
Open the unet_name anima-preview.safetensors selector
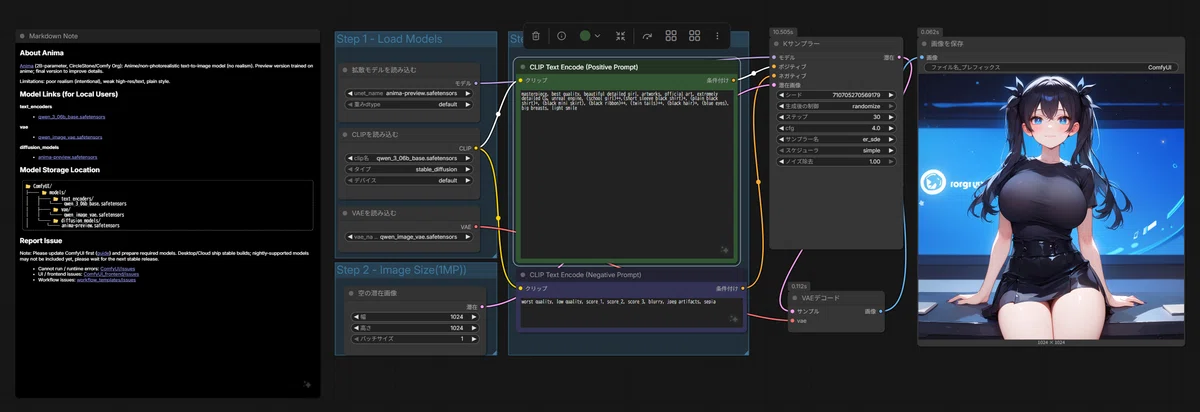tap(409, 93)
